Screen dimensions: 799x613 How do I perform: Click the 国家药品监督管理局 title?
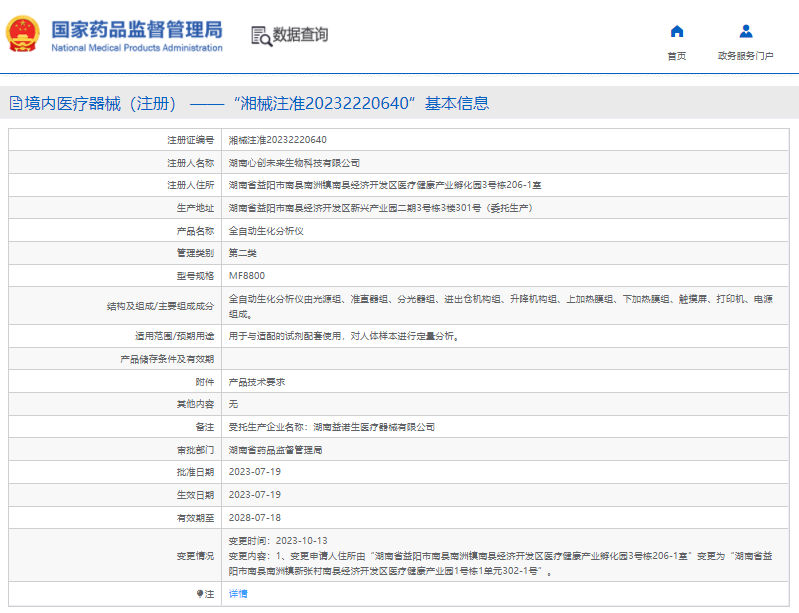coord(137,30)
